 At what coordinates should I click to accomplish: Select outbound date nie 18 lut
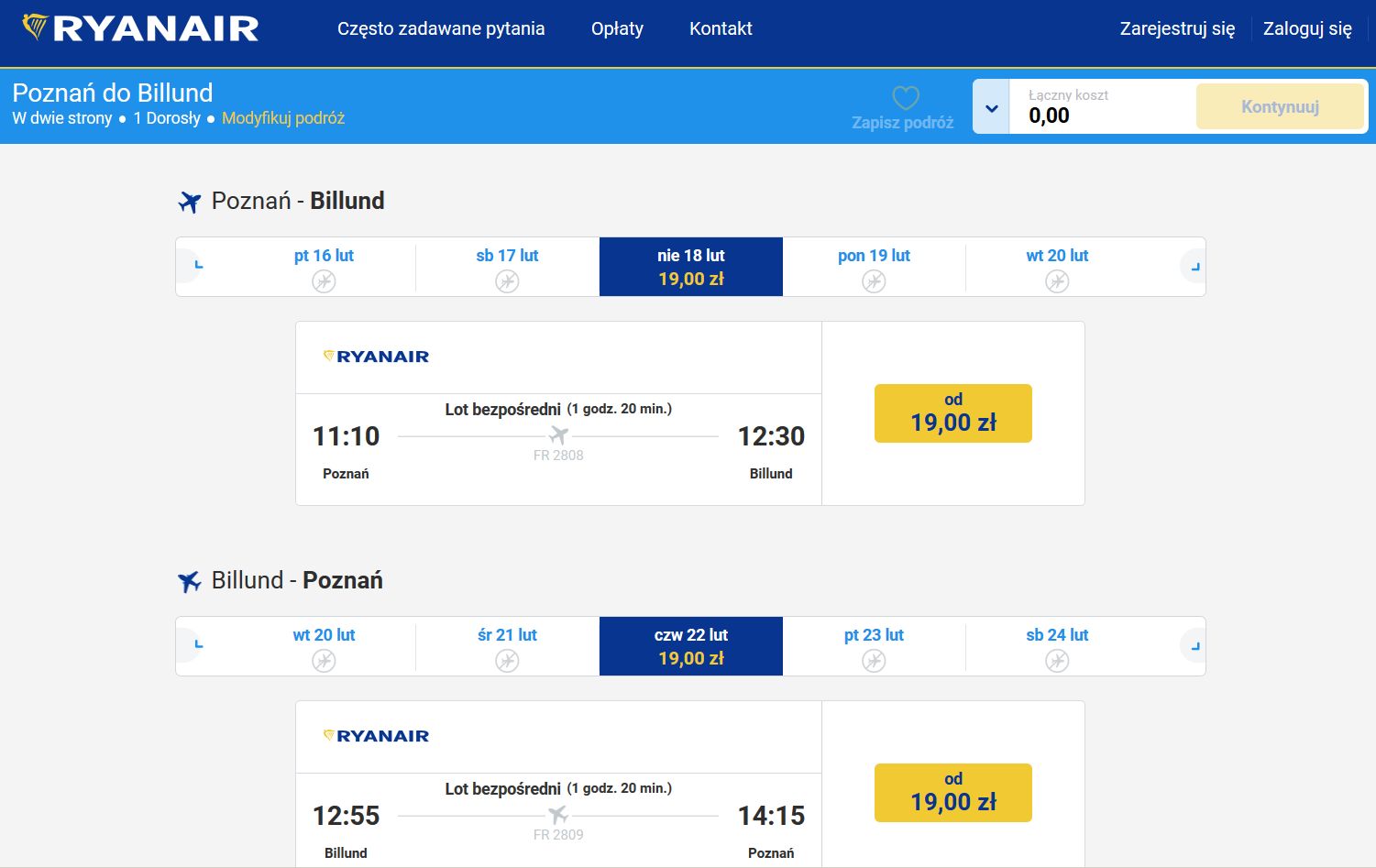point(691,267)
